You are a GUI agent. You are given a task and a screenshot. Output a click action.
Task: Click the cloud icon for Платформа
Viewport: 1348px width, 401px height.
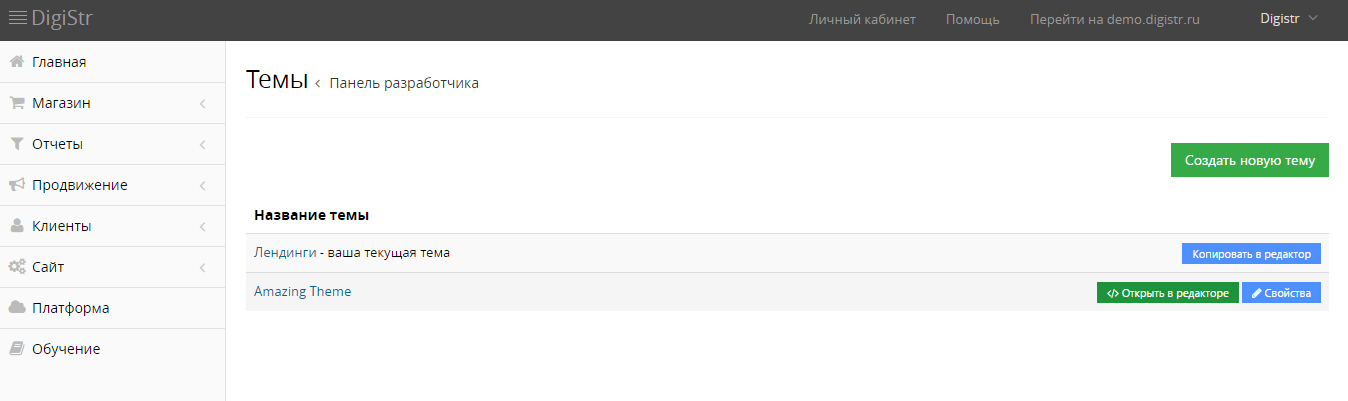(x=16, y=308)
